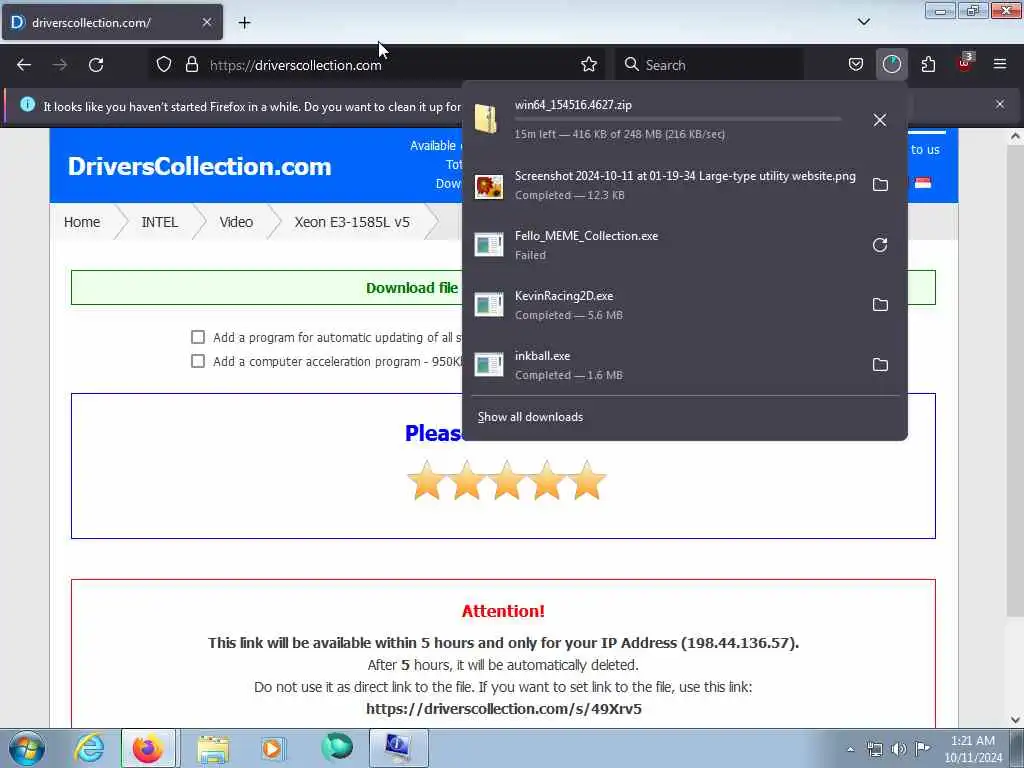Screen dimensions: 1024x768
Task: Open the Firefox hamburger menu
Action: tap(1000, 65)
